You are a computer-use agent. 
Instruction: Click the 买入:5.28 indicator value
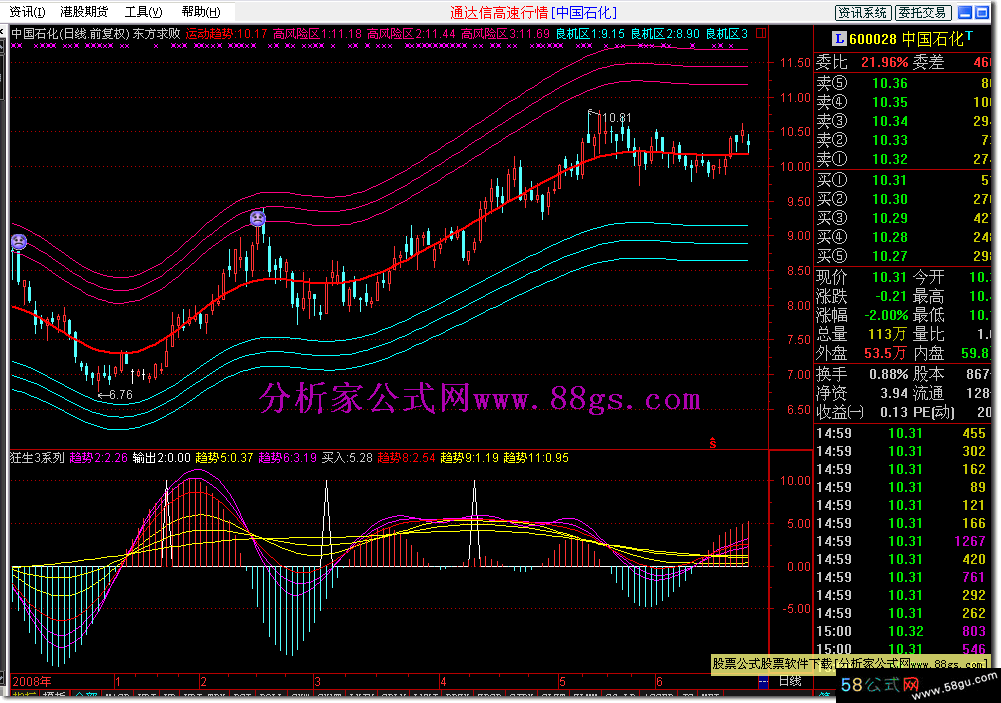point(347,458)
